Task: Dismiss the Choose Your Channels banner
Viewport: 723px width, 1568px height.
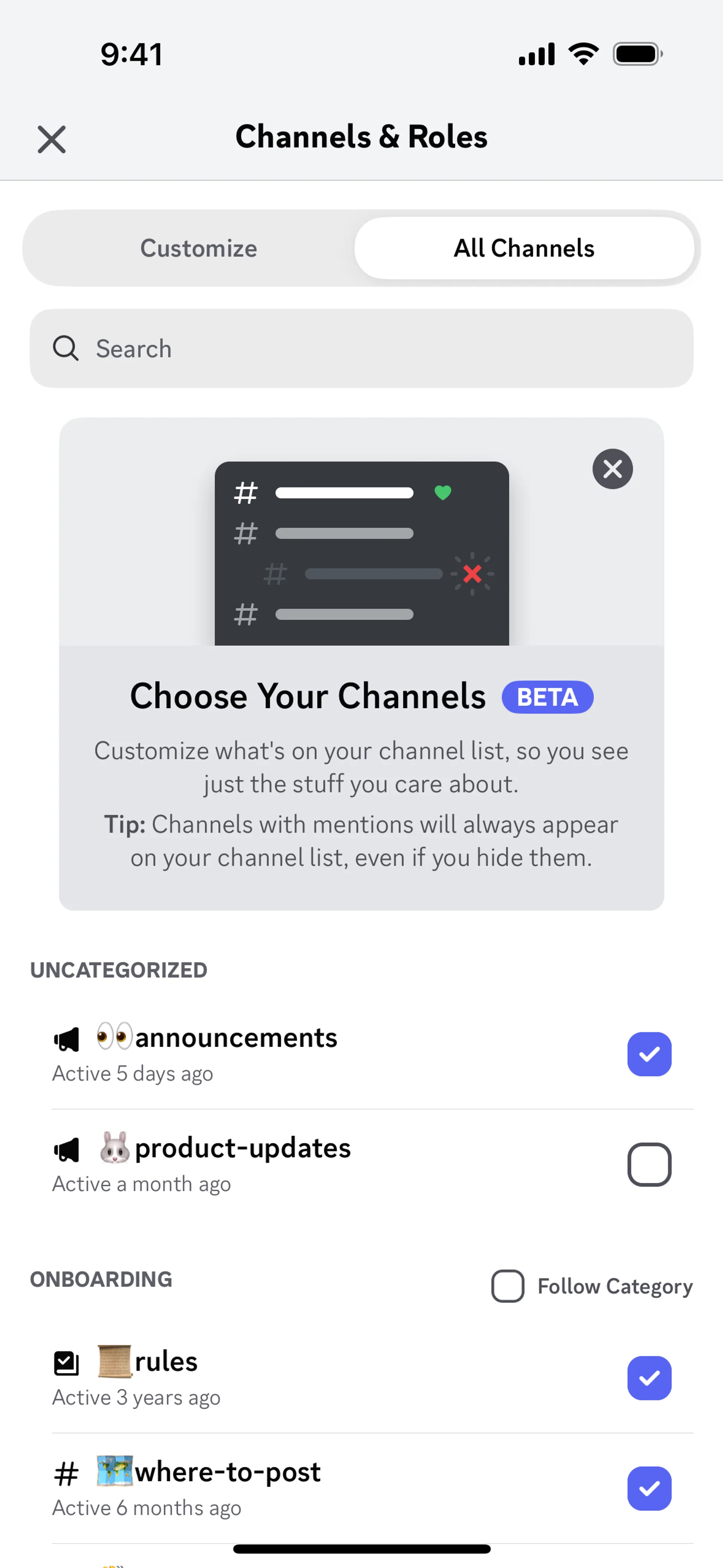Action: (612, 469)
